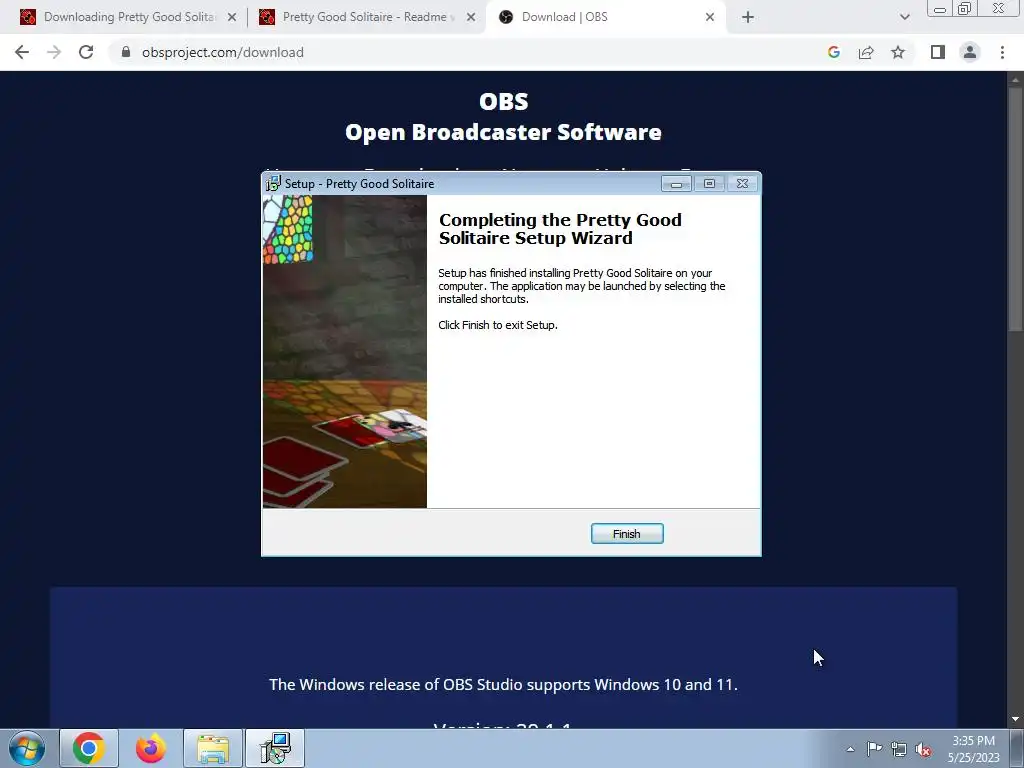Open network status tray icon
This screenshot has height=768, width=1024.
click(899, 750)
